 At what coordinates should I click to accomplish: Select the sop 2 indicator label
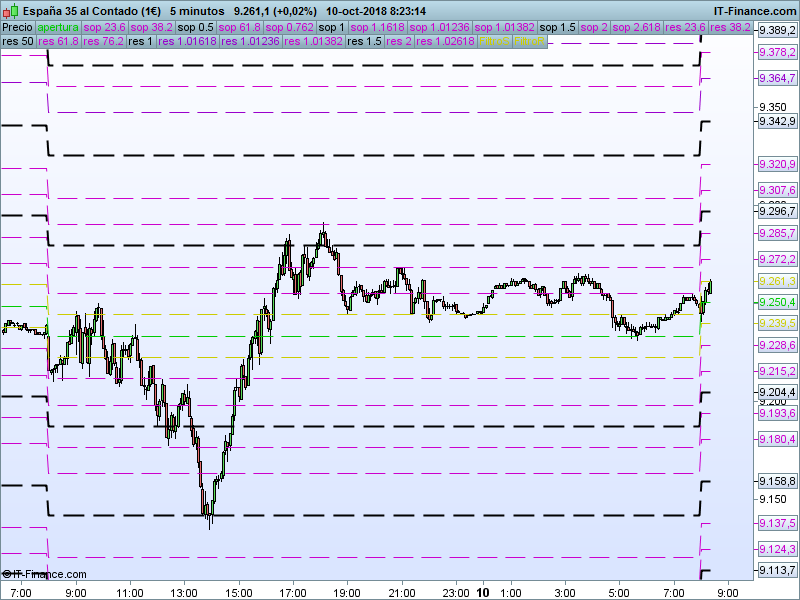tap(594, 28)
